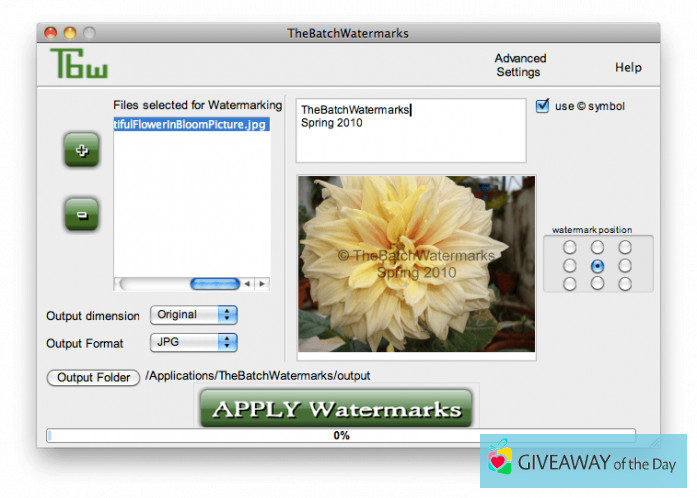This screenshot has width=697, height=498.
Task: Open Advanced Settings
Action: click(x=520, y=65)
